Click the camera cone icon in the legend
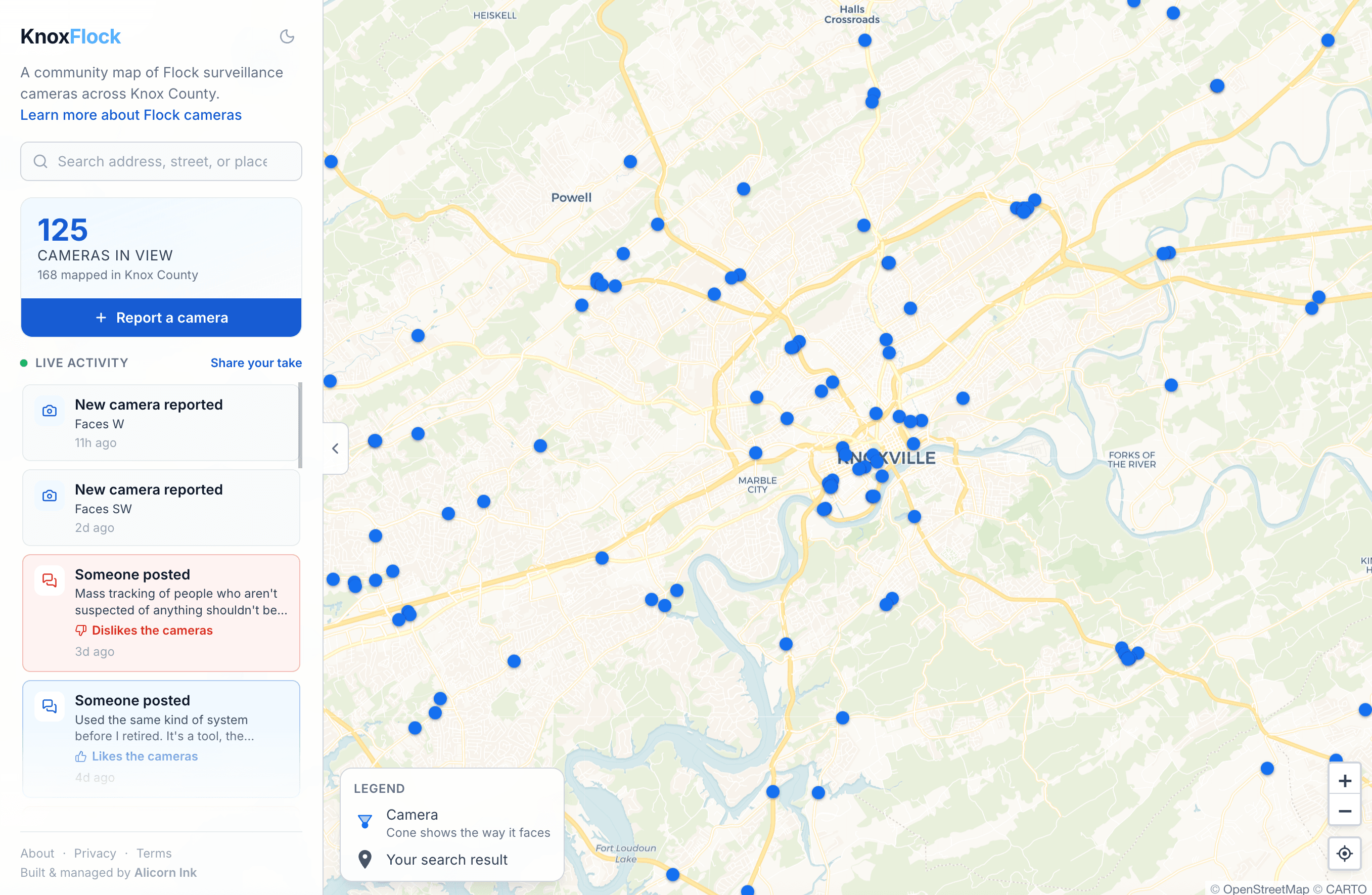This screenshot has width=1372, height=895. click(x=365, y=821)
